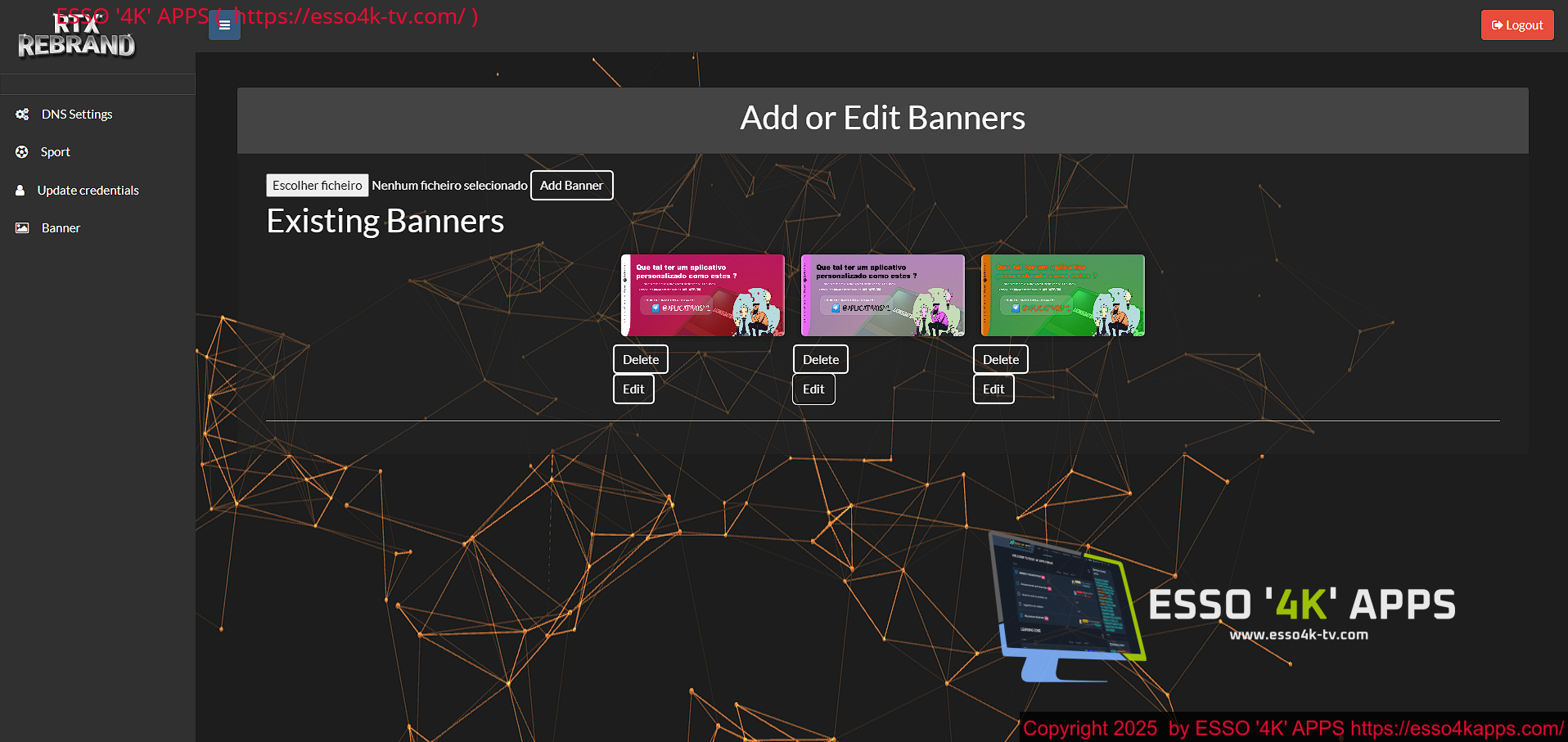
Task: Select the purple banner thumbnail
Action: (883, 295)
